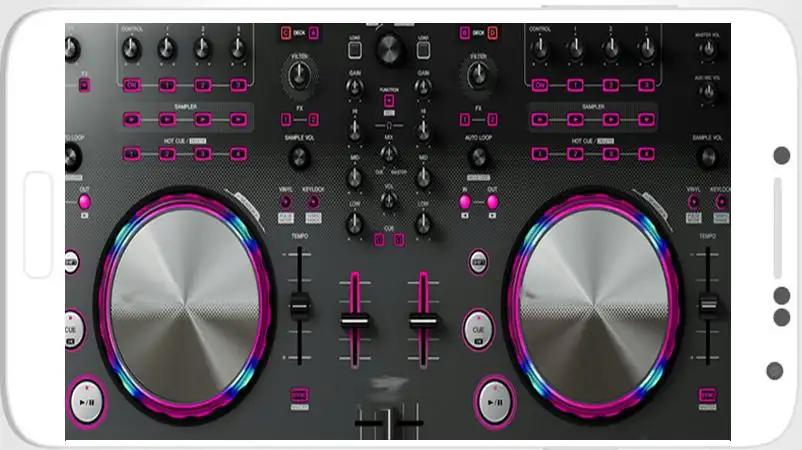
Task: Hit Hot Cue 3 on left deck
Action: [203, 154]
